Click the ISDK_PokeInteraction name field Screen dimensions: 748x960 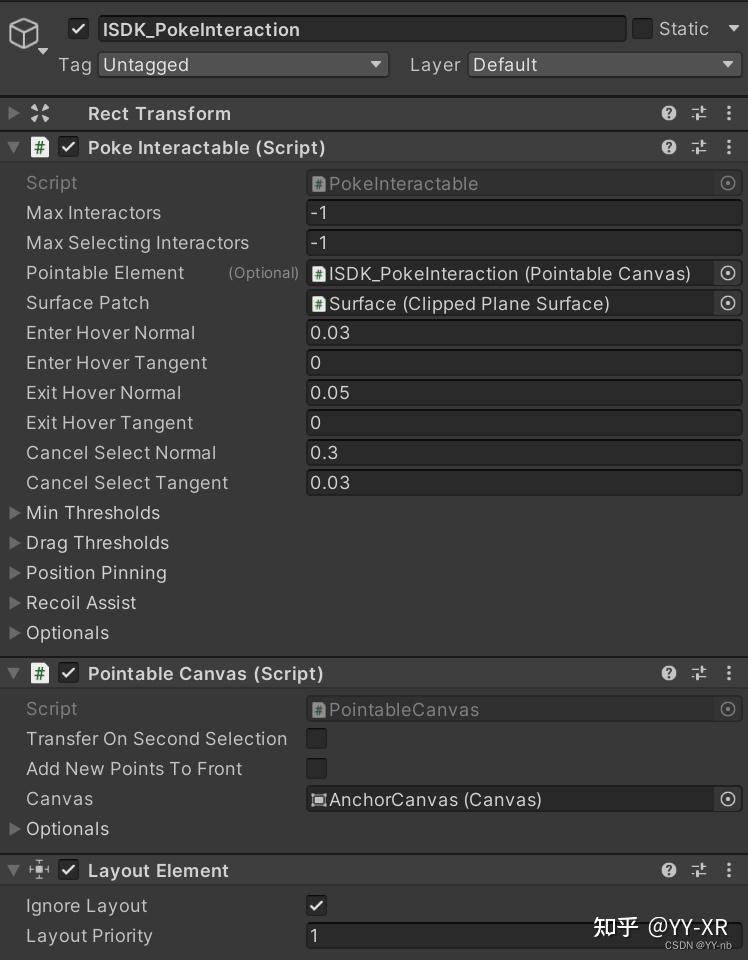(360, 29)
